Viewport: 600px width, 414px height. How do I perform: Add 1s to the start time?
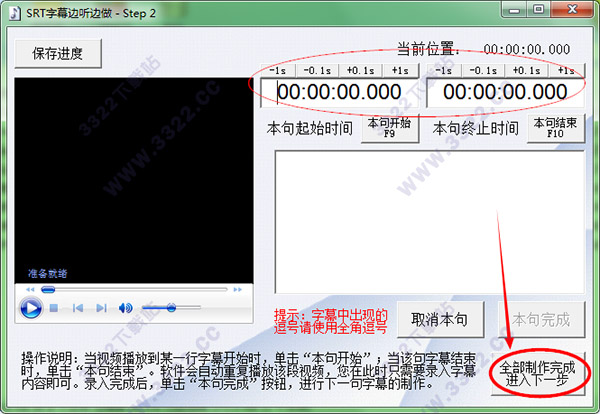pyautogui.click(x=401, y=70)
